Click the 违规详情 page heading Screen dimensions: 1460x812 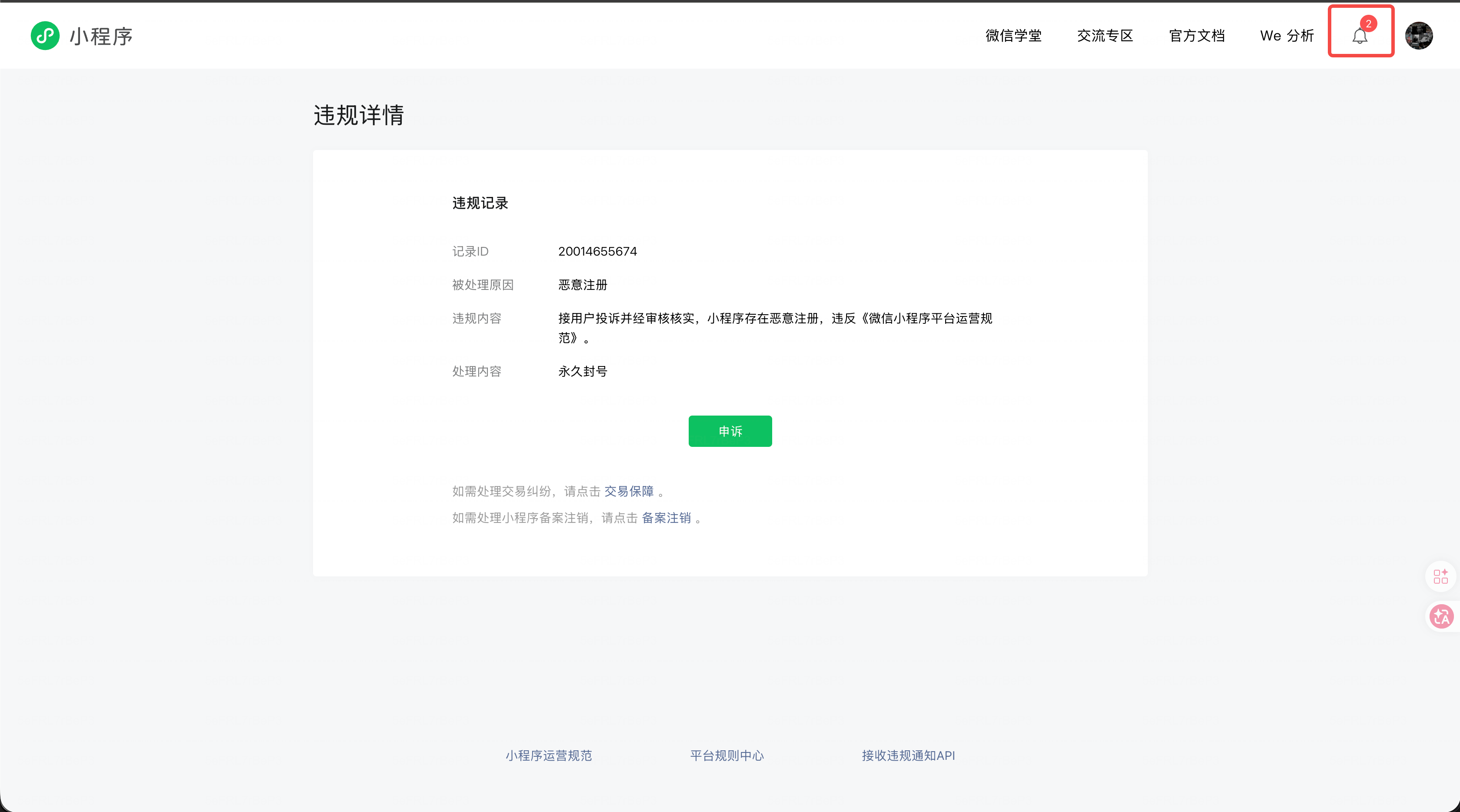[x=359, y=115]
